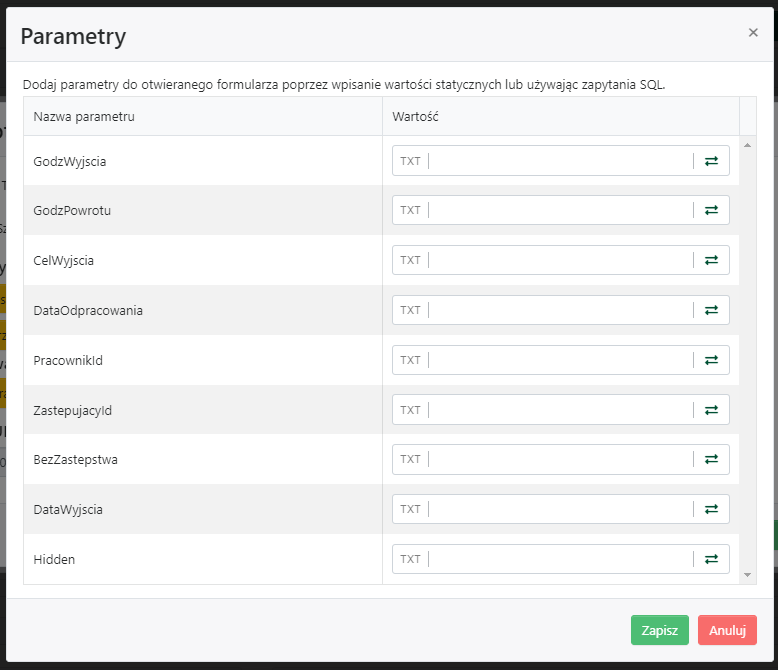Screen dimensions: 778x670
Task: Click into PracownikId value input
Action: coord(560,360)
